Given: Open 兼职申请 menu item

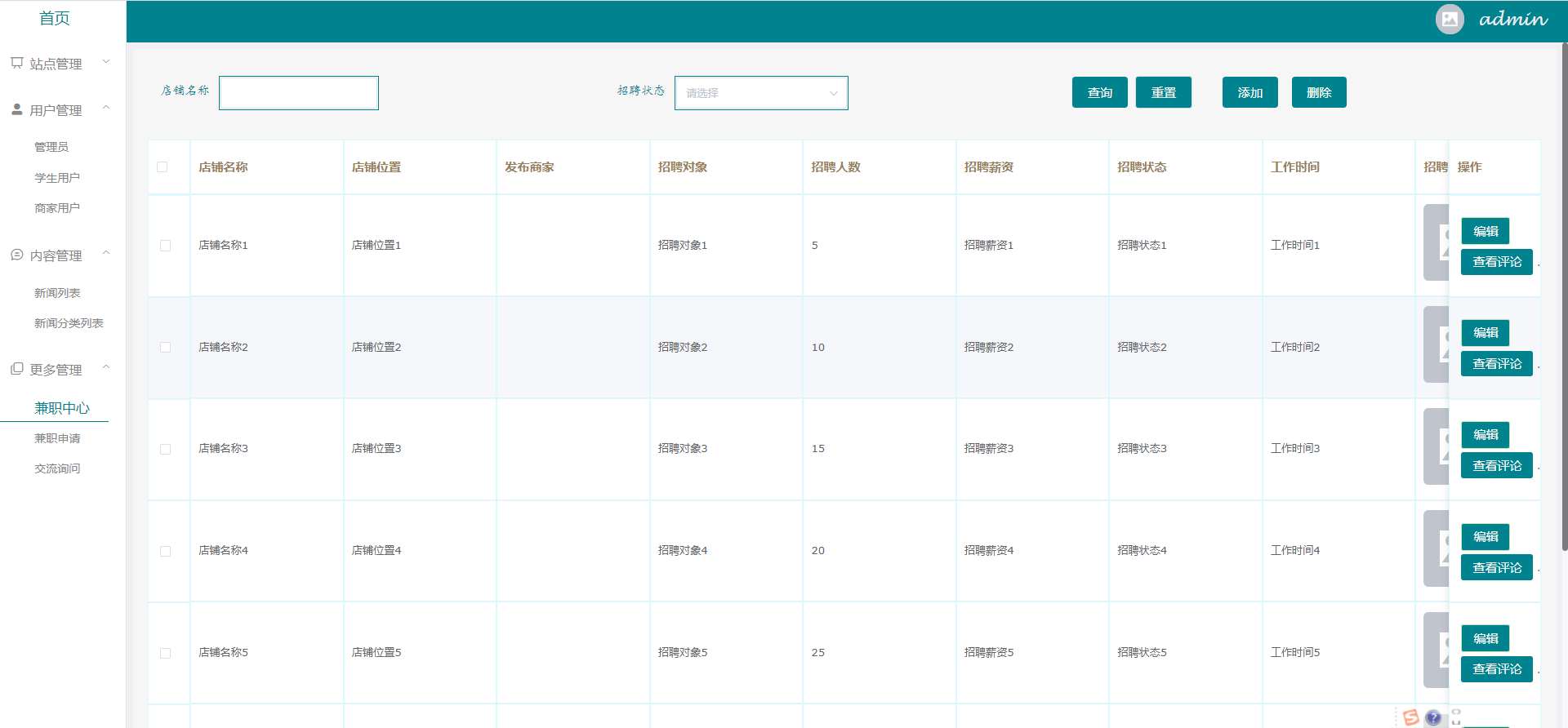Looking at the screenshot, I should [57, 438].
